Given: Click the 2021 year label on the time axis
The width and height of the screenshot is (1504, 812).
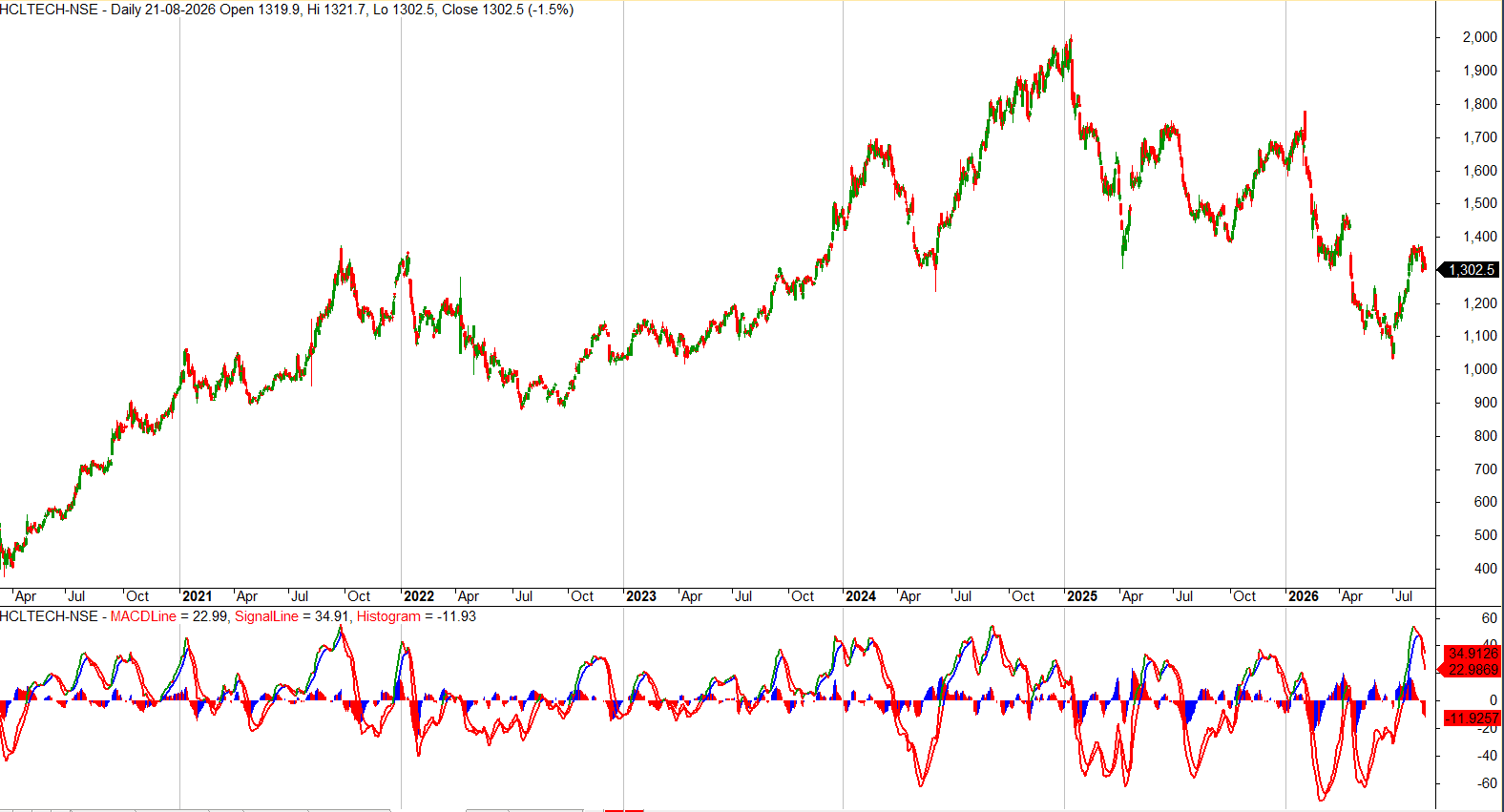Looking at the screenshot, I should pyautogui.click(x=198, y=596).
